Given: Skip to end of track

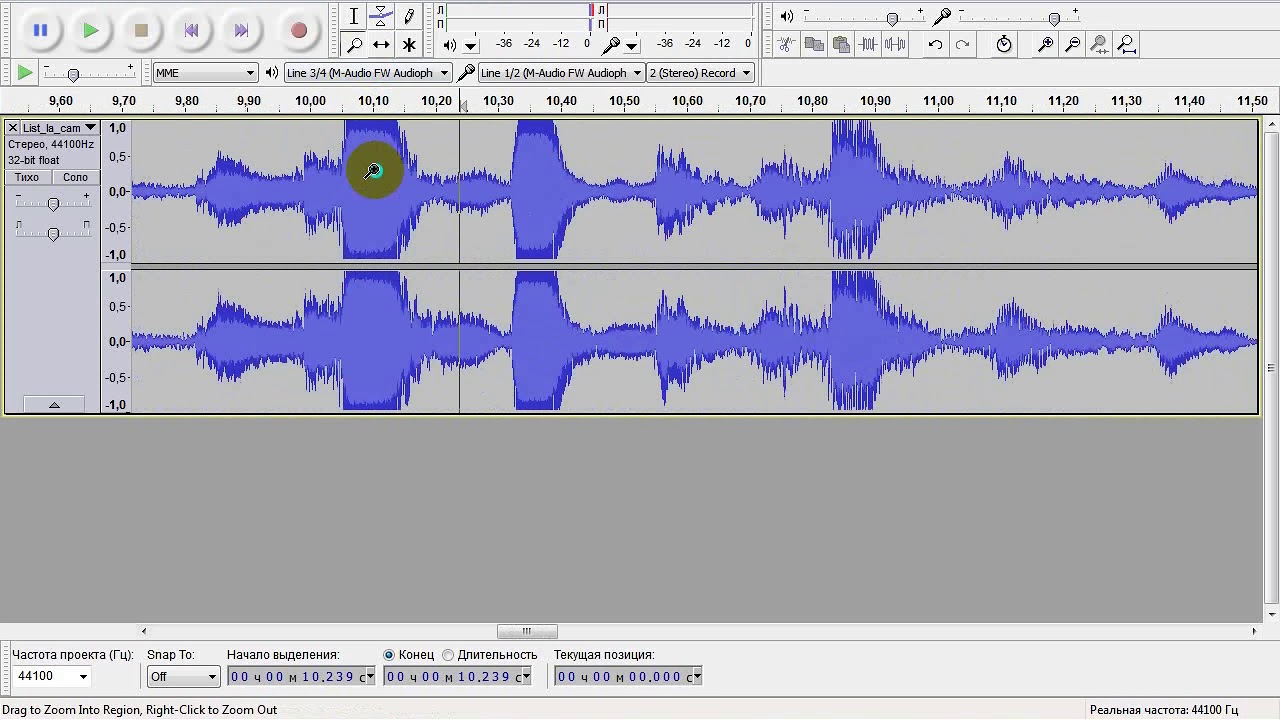Looking at the screenshot, I should 241,30.
